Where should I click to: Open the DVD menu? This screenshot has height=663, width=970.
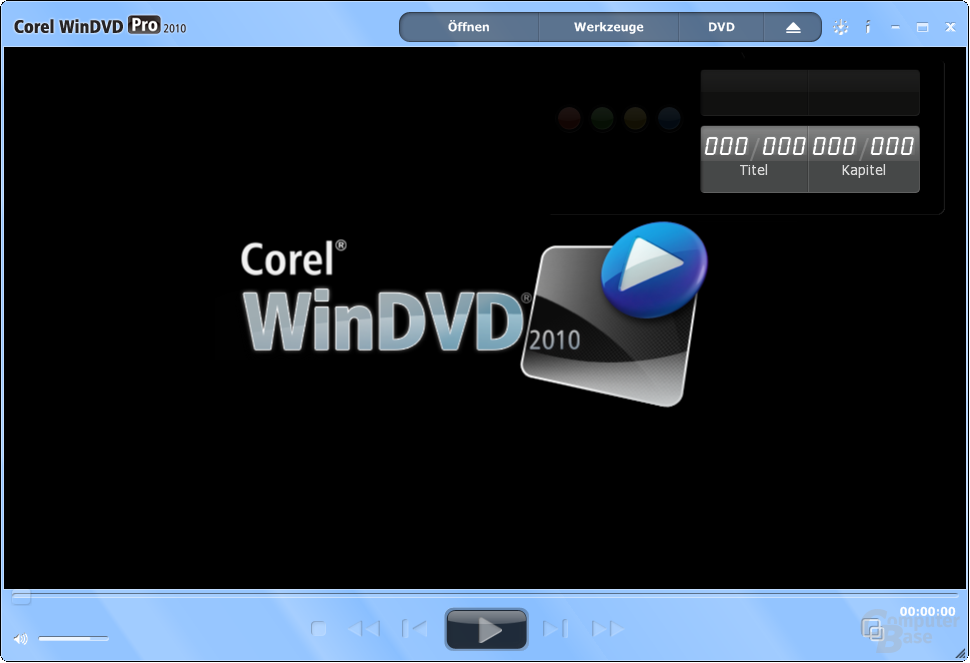[x=721, y=27]
